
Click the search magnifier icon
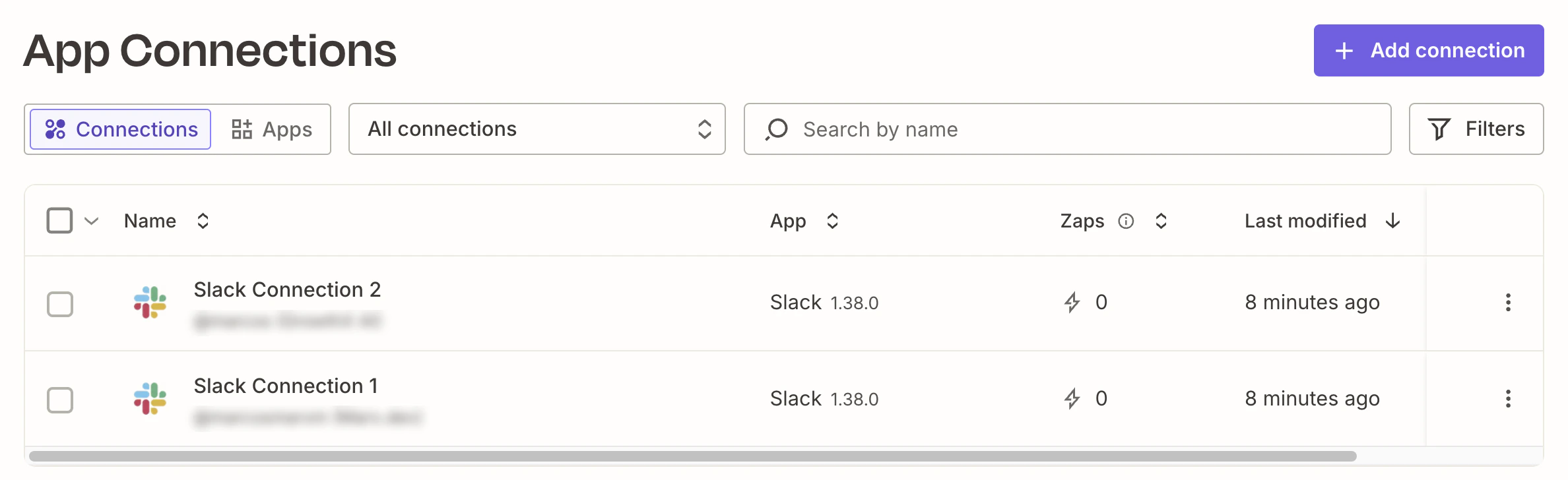[777, 129]
